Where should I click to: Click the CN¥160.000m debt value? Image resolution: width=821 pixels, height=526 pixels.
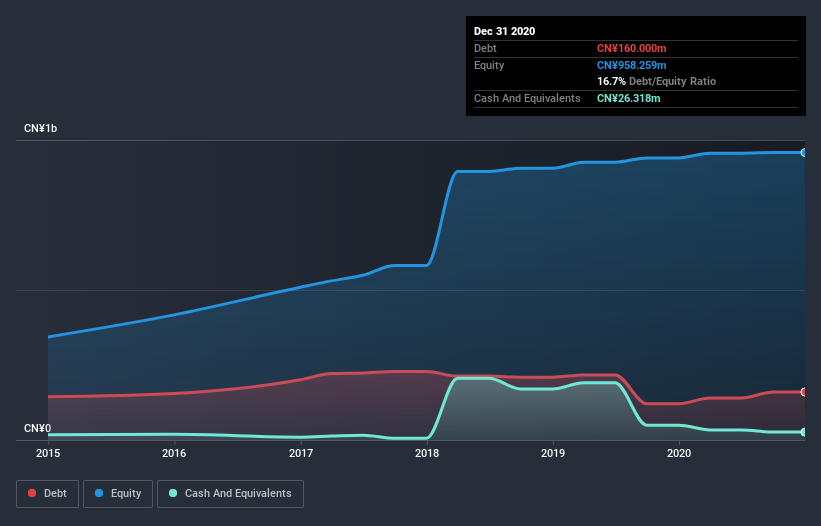point(631,48)
